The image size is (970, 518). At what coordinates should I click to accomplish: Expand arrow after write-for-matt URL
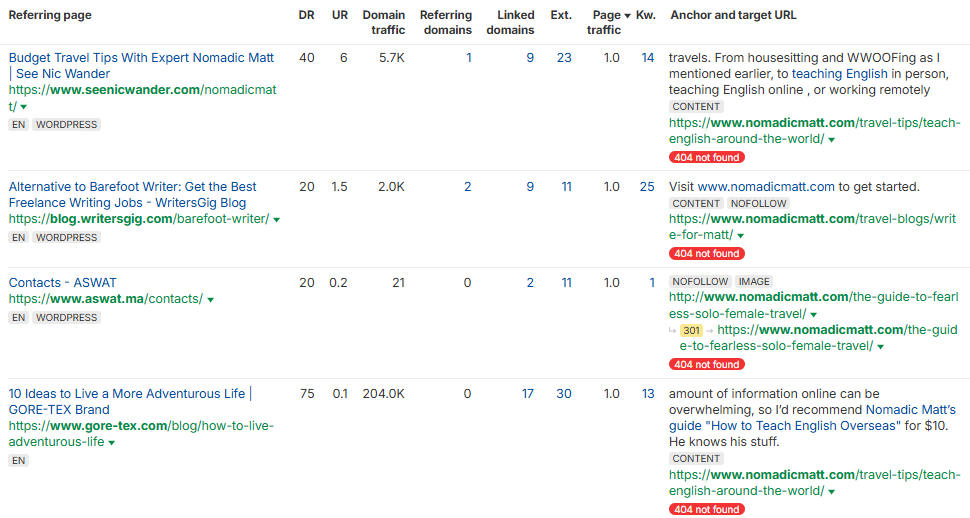coord(740,236)
